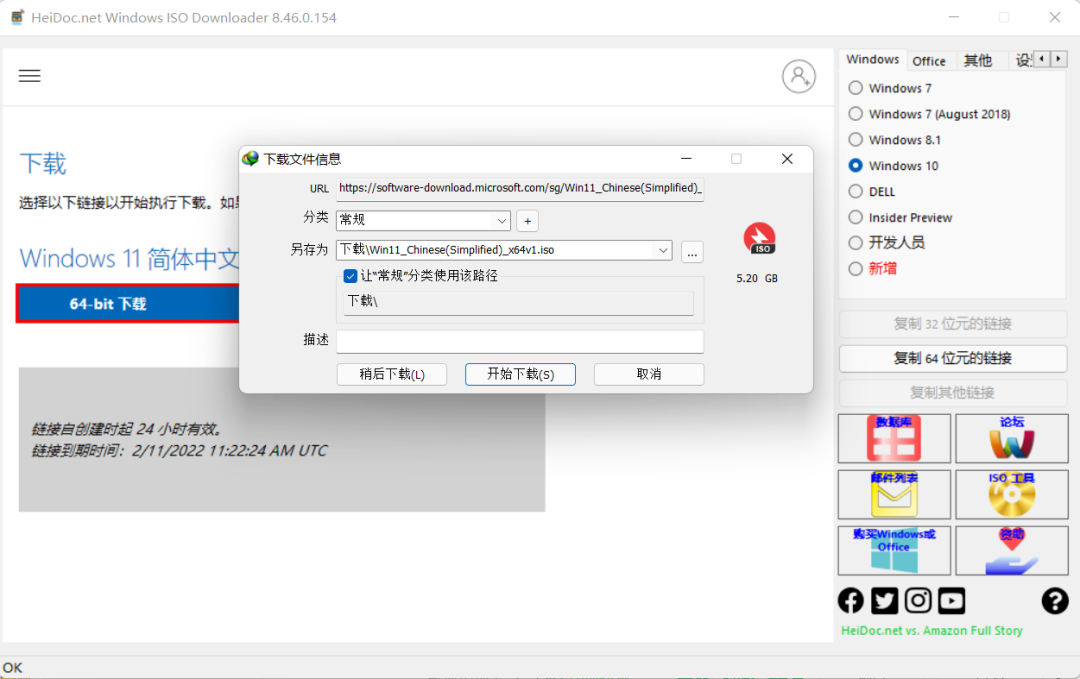This screenshot has width=1080, height=679.
Task: Open the Instagram icon
Action: [918, 600]
